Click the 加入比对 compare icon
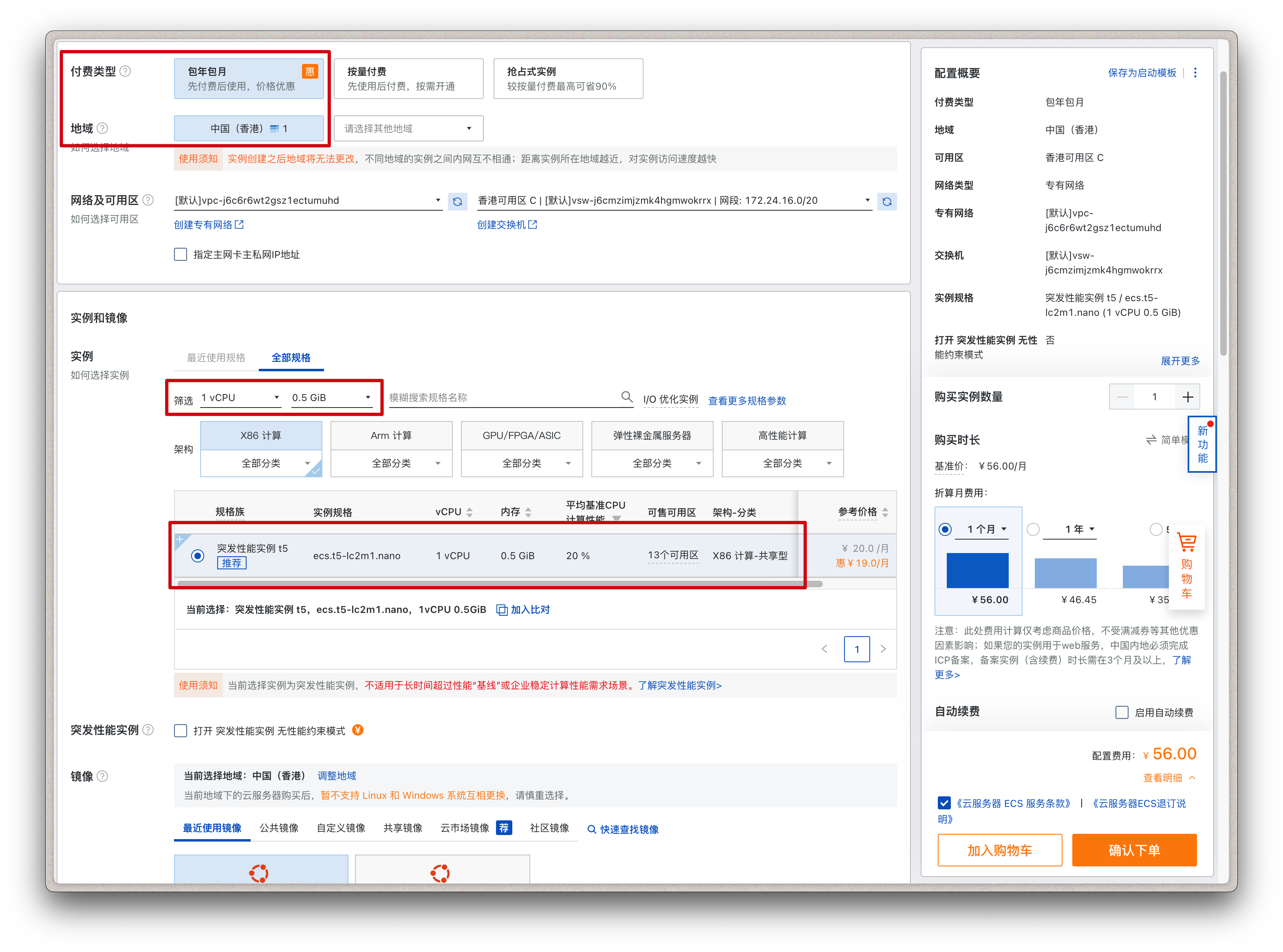This screenshot has height=952, width=1283. coord(501,610)
